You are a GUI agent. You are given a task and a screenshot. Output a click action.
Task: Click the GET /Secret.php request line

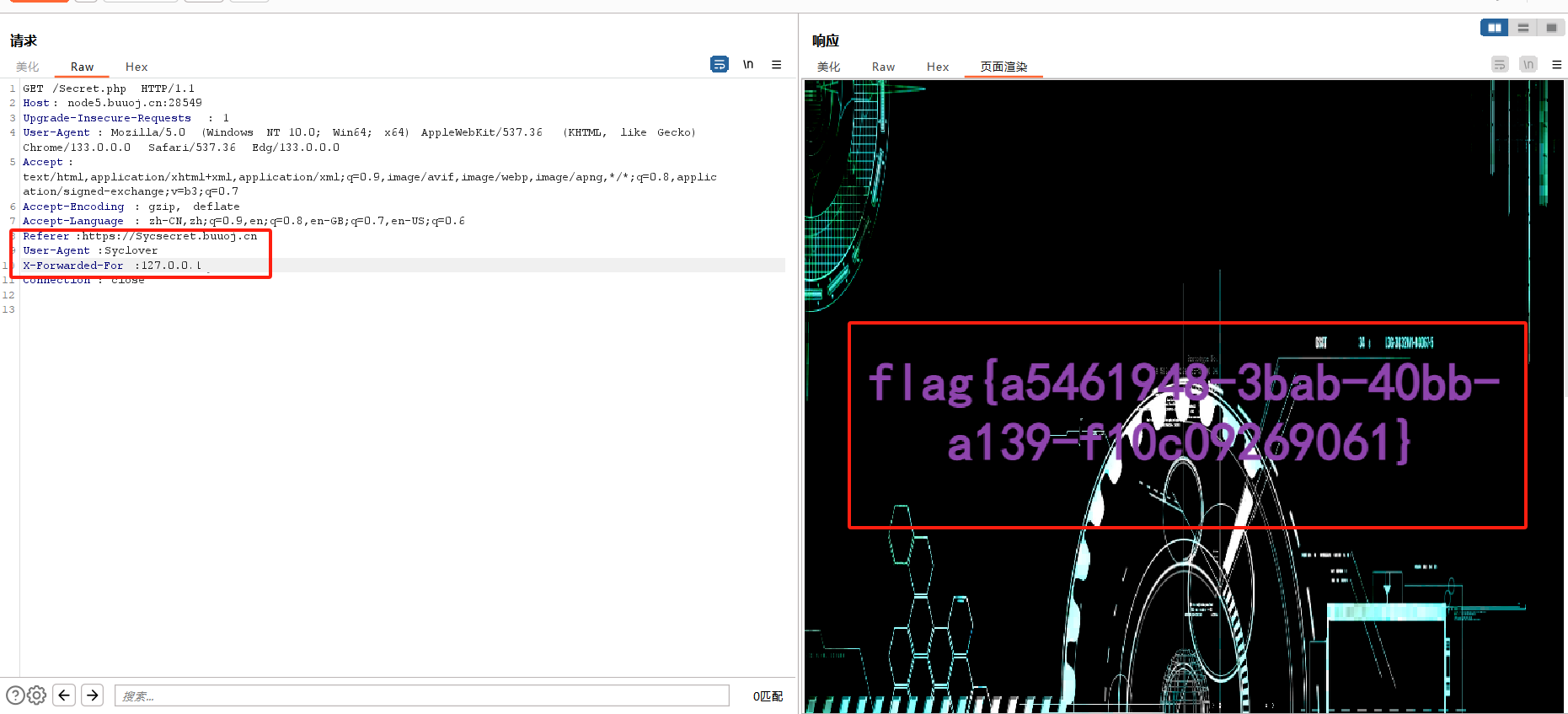[x=108, y=89]
